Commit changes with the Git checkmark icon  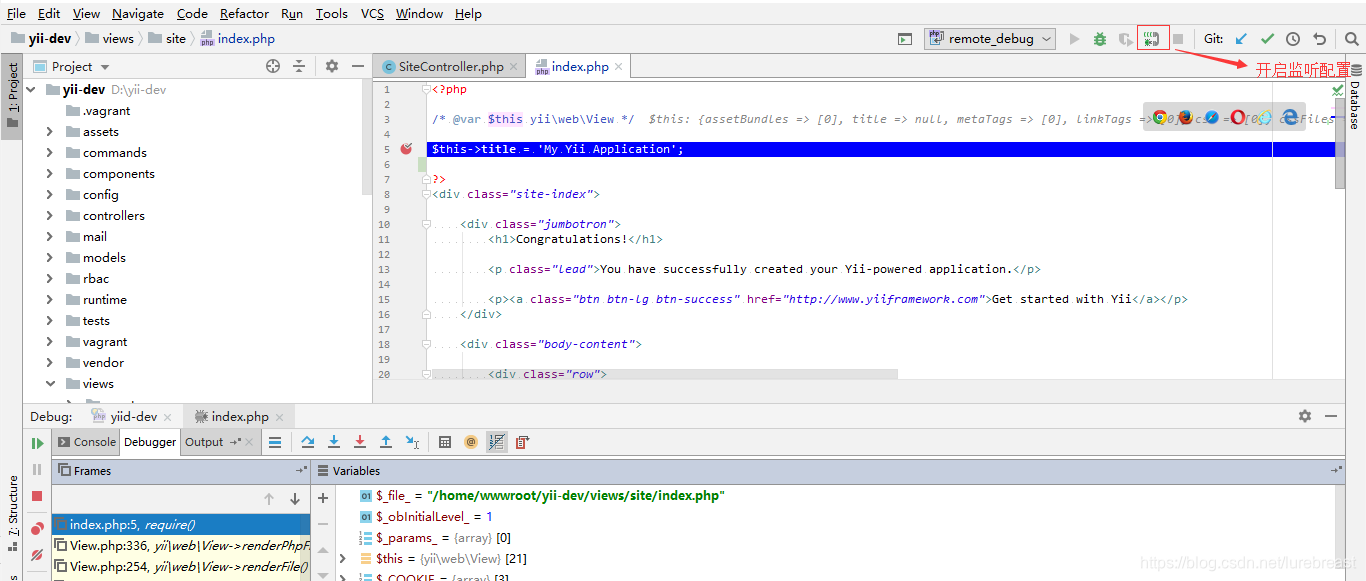tap(1266, 37)
